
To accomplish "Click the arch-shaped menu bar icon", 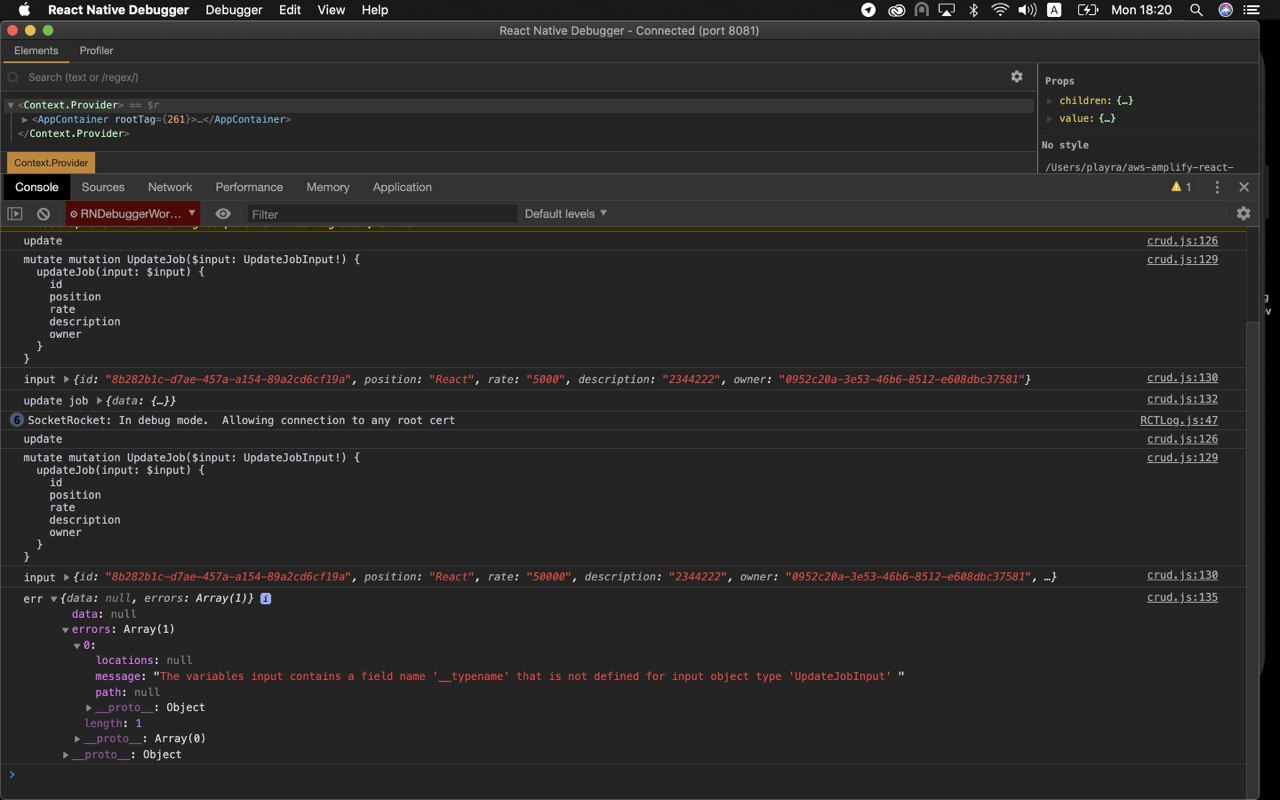I will (921, 10).
